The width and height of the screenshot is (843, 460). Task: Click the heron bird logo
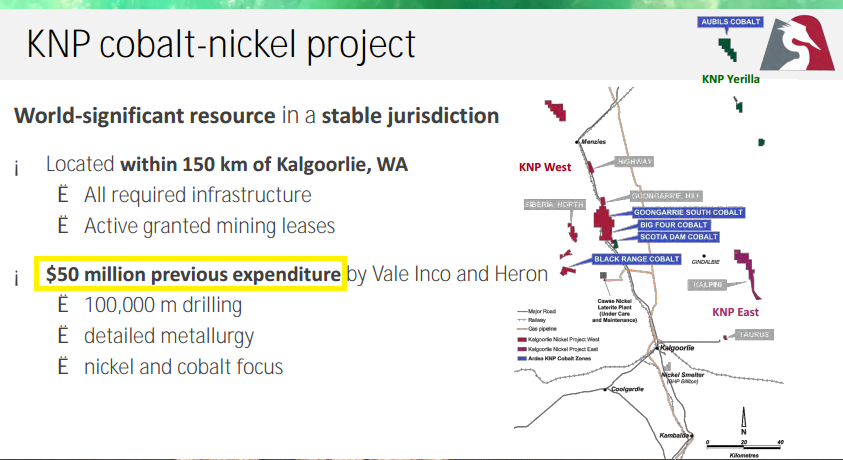[x=798, y=43]
